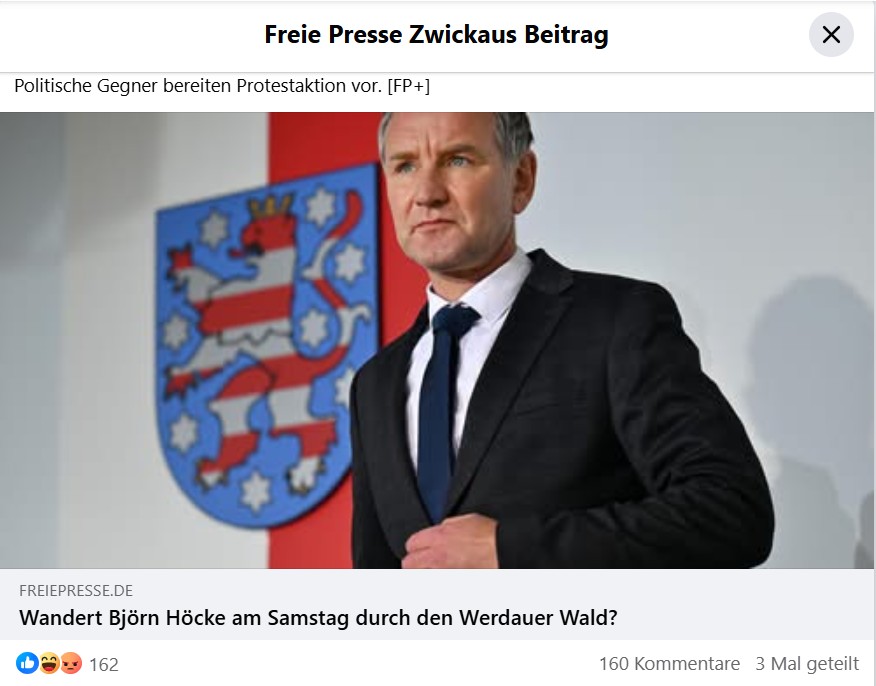876x686 pixels.
Task: Open the article preview photo
Action: point(437,340)
